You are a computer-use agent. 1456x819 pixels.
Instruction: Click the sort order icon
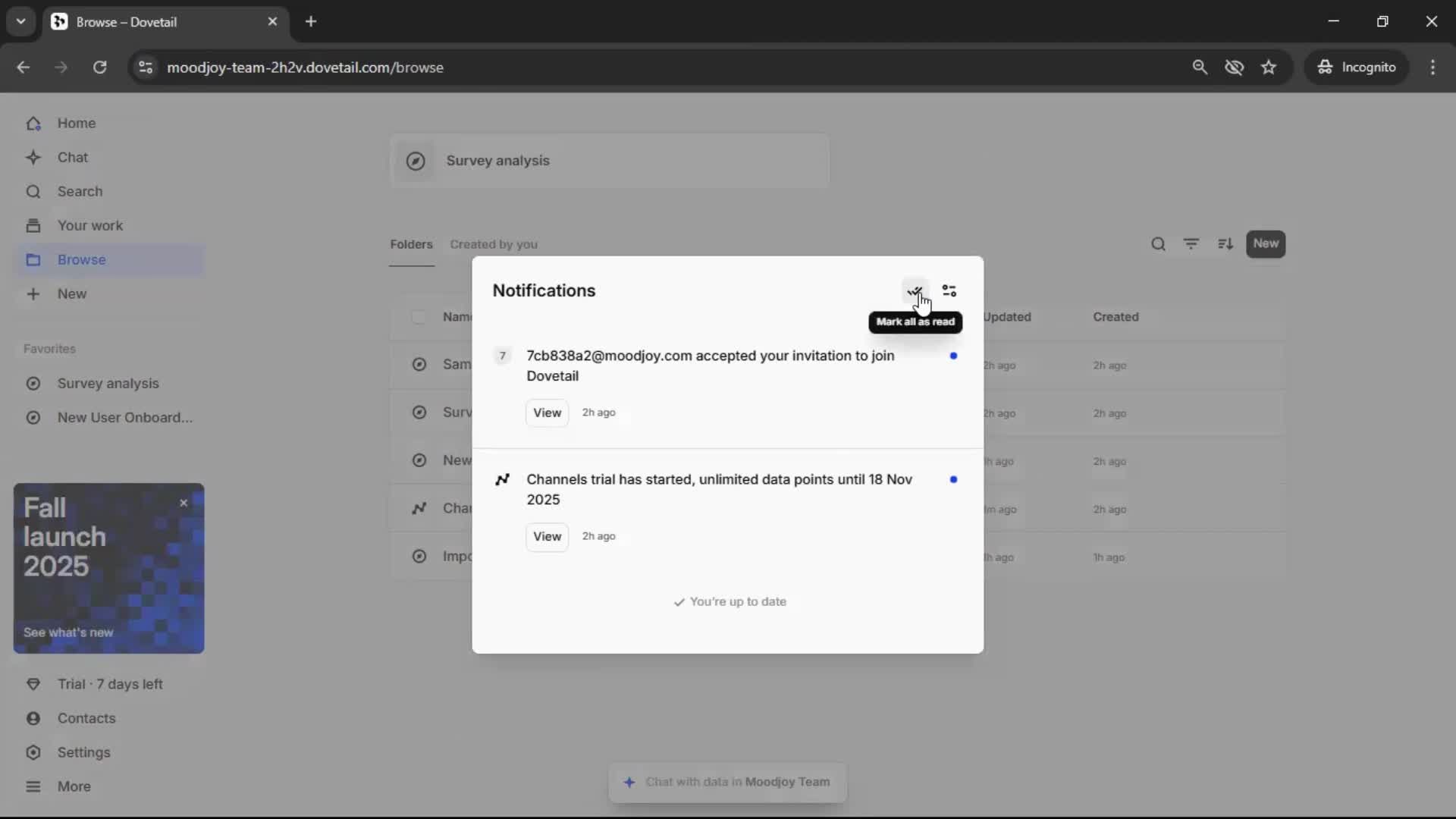coord(1225,244)
